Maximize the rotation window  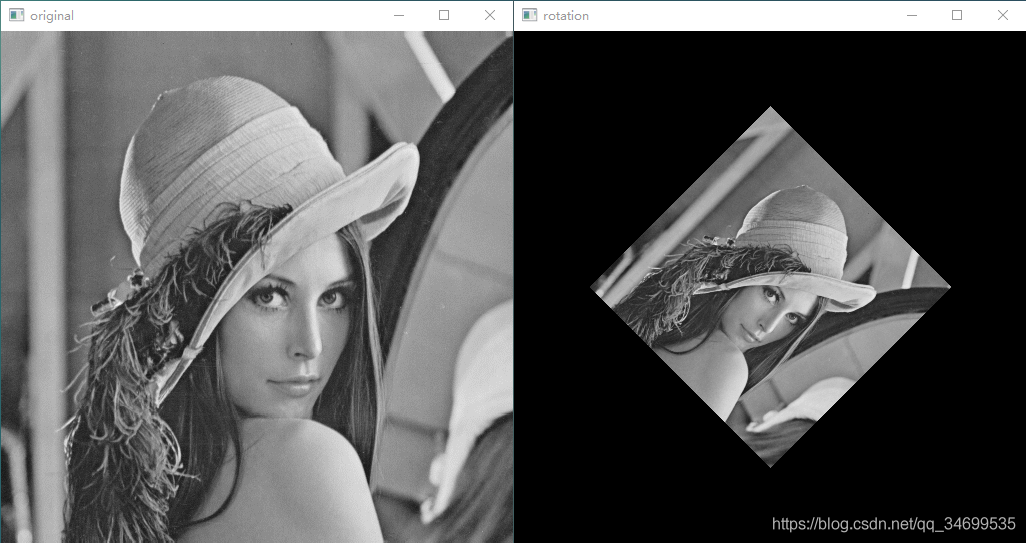point(957,15)
